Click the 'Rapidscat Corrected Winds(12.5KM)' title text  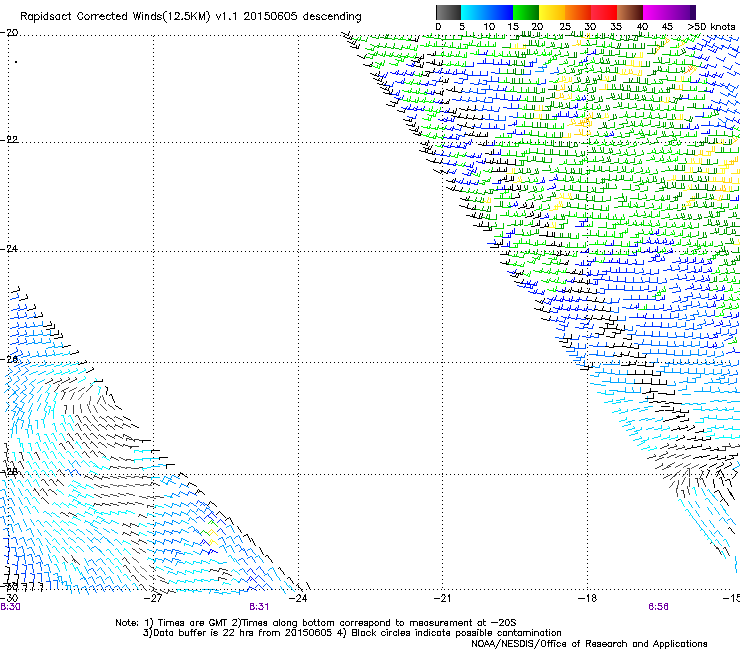coord(115,17)
